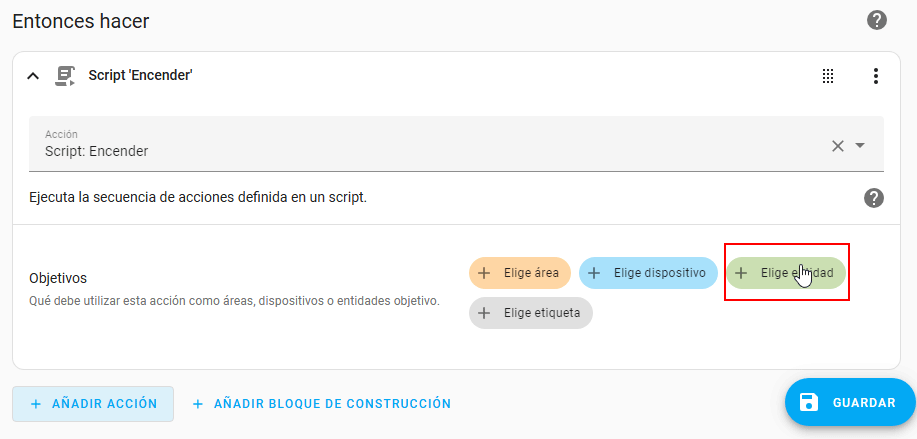Click plus icon on Elige etiqueta chip
The height and width of the screenshot is (439, 917).
click(484, 313)
